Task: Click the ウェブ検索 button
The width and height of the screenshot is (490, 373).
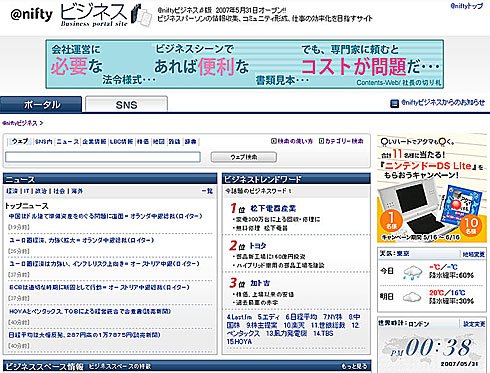Action: pos(244,157)
